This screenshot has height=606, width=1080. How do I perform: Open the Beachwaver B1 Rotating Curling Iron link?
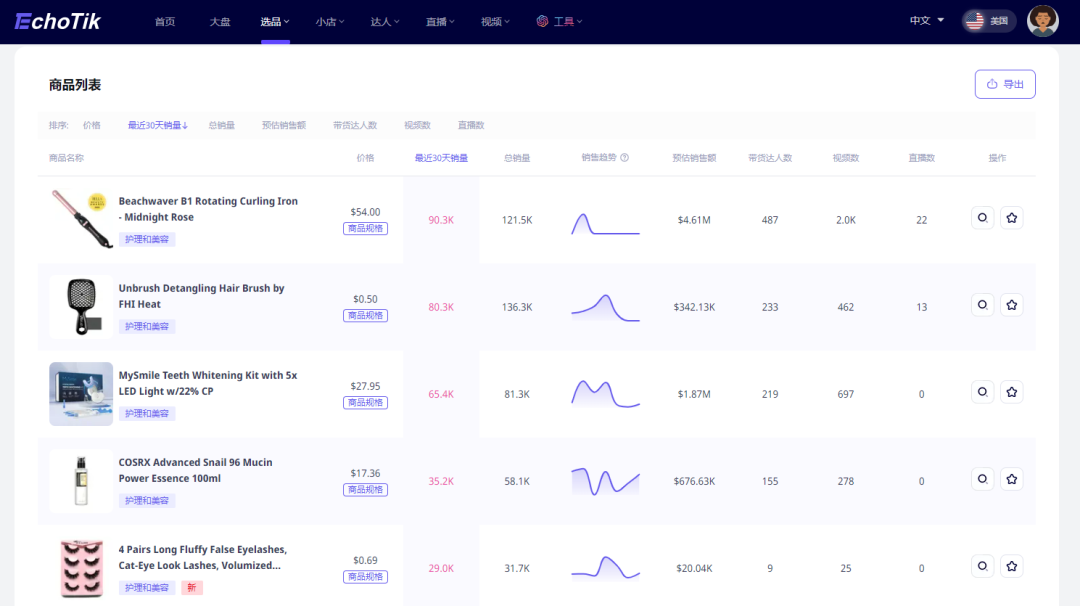coord(208,209)
